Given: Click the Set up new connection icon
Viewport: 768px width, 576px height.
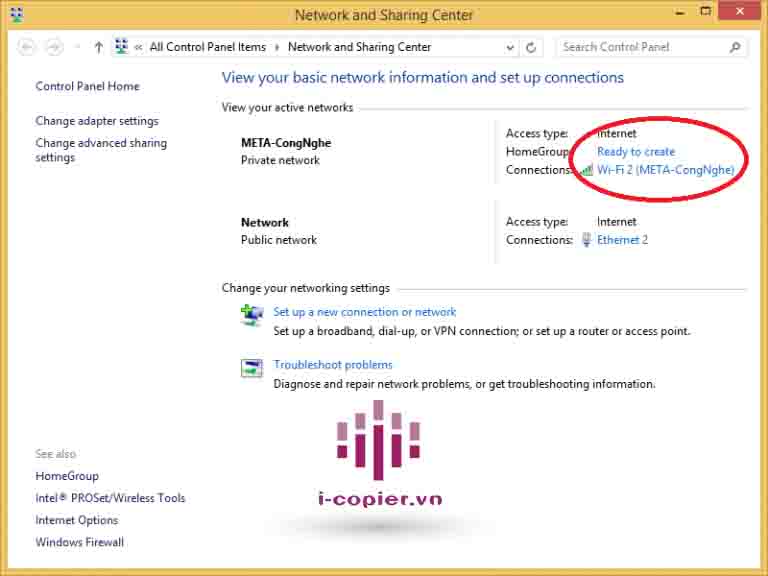Looking at the screenshot, I should coord(252,315).
